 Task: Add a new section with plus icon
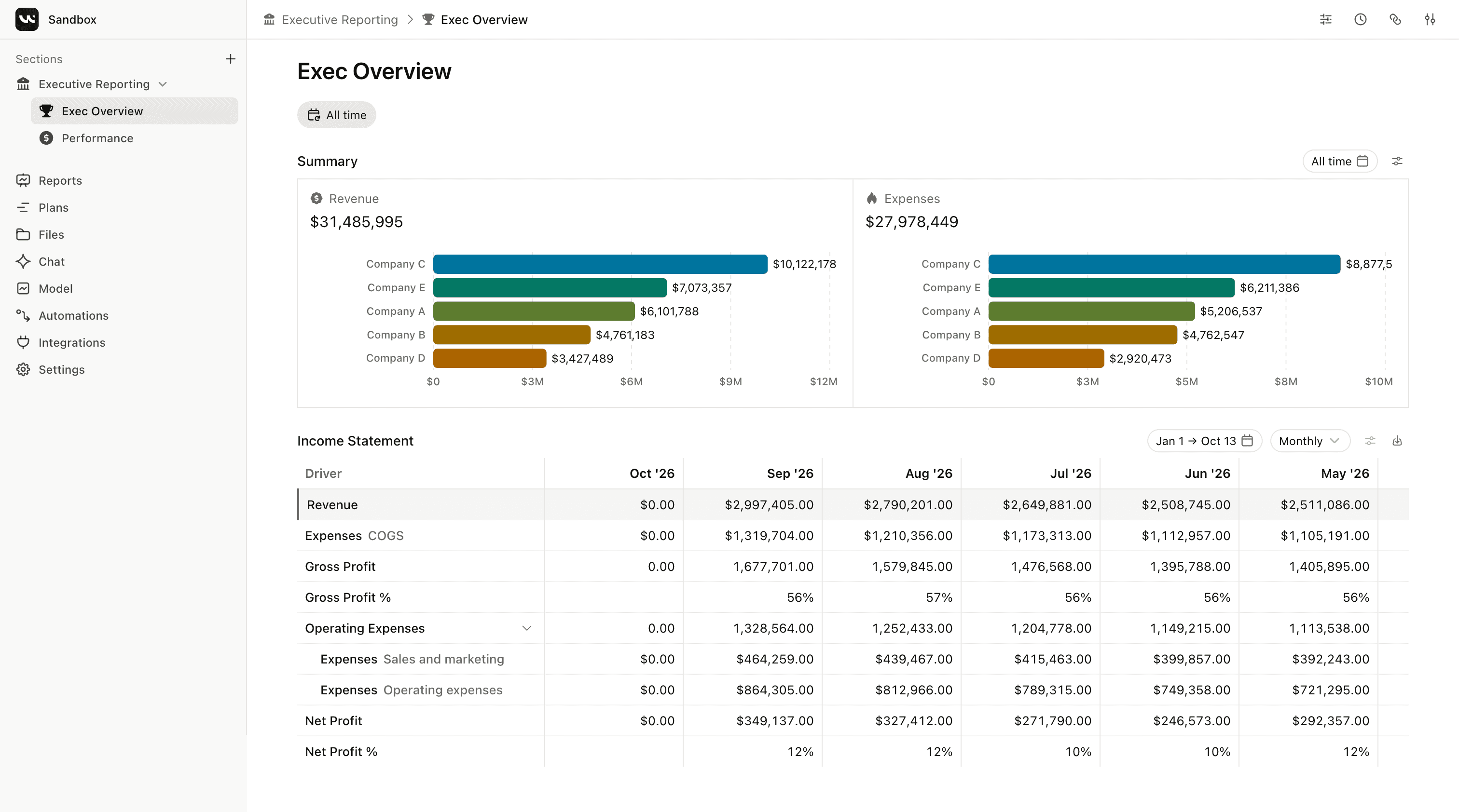[231, 59]
